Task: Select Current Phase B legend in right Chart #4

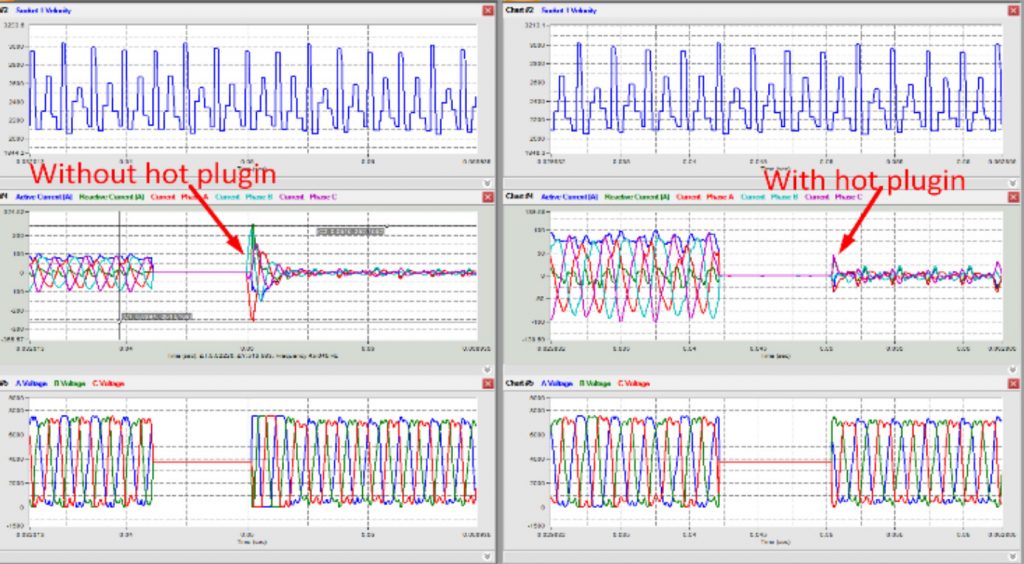Action: (767, 196)
